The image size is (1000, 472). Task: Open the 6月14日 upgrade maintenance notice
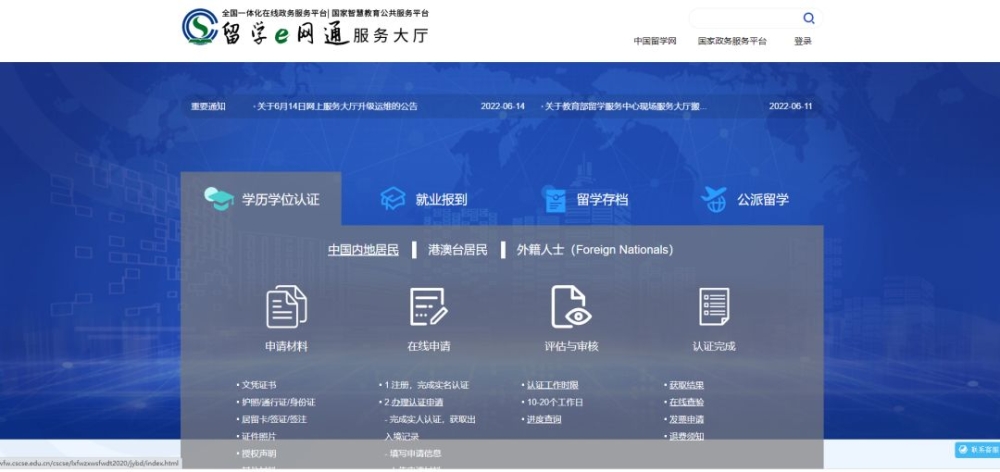point(336,107)
